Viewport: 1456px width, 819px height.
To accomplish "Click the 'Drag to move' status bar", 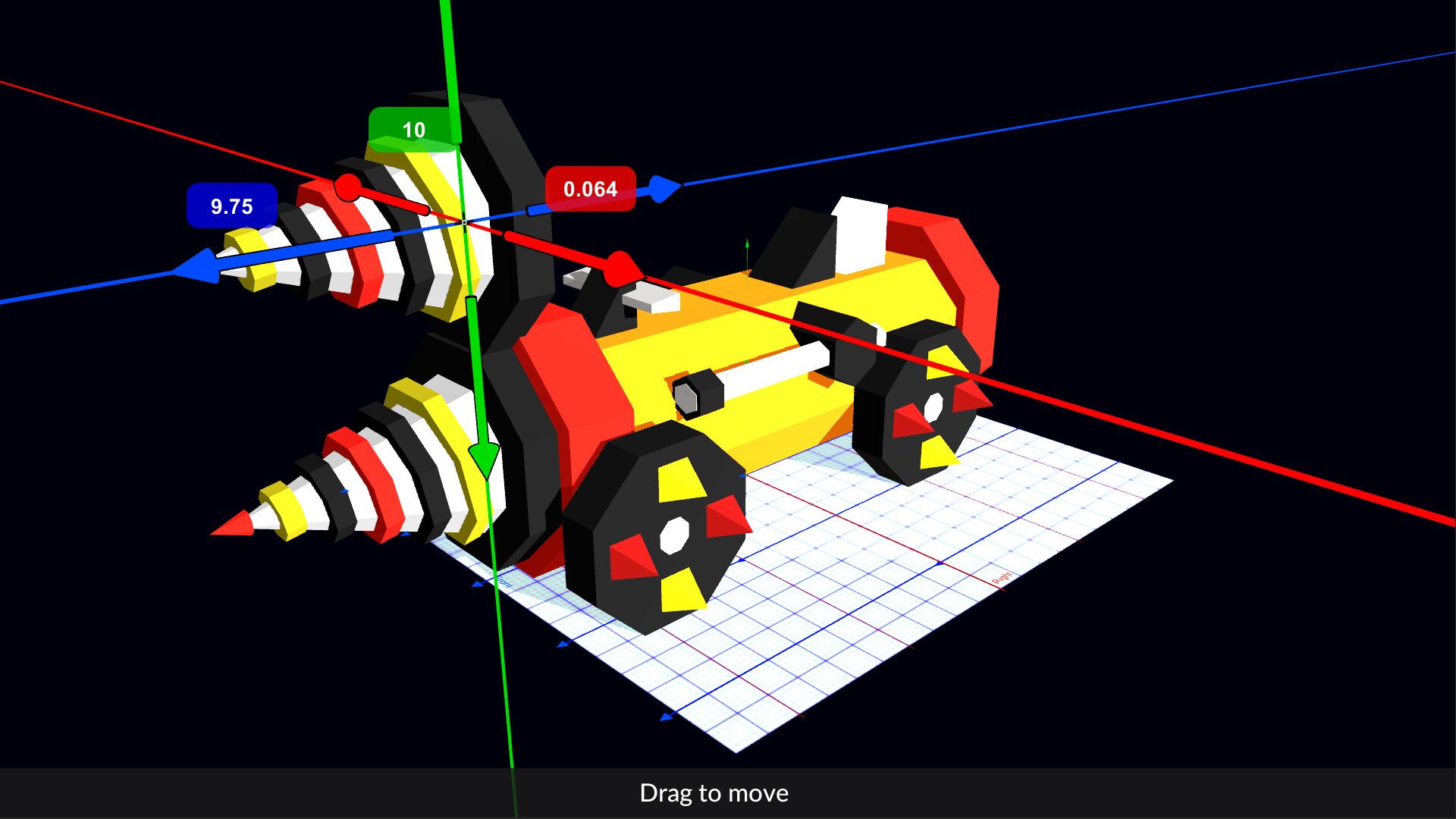I will (714, 793).
